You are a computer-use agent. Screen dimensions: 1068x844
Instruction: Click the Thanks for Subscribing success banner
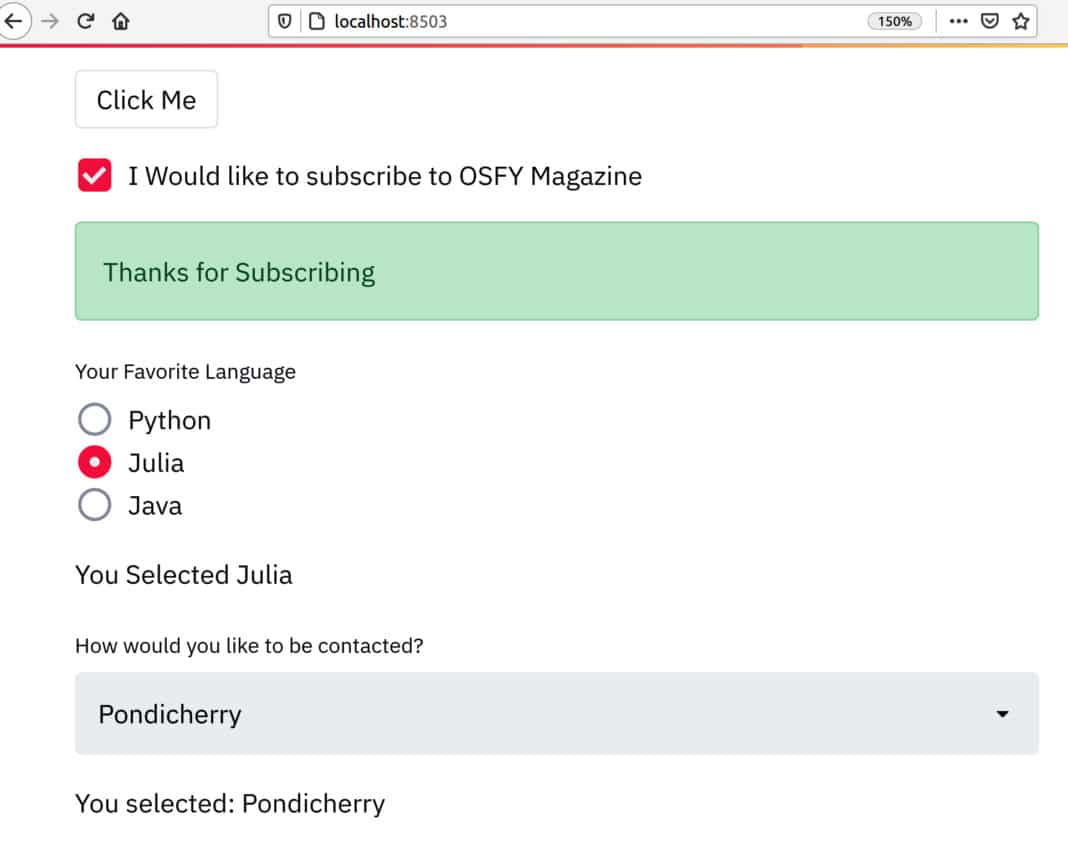[556, 271]
